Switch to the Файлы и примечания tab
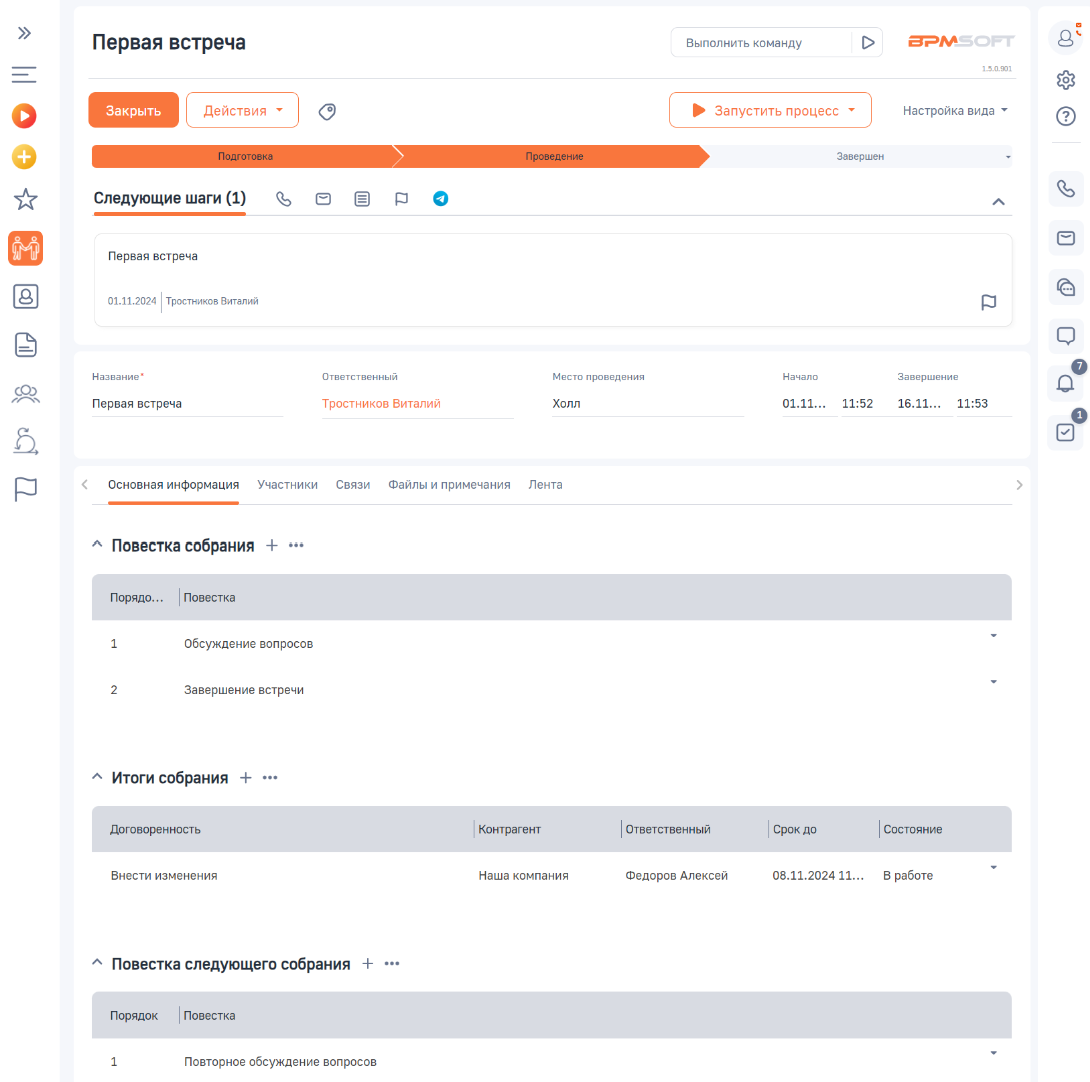The width and height of the screenshot is (1090, 1082). pos(449,485)
